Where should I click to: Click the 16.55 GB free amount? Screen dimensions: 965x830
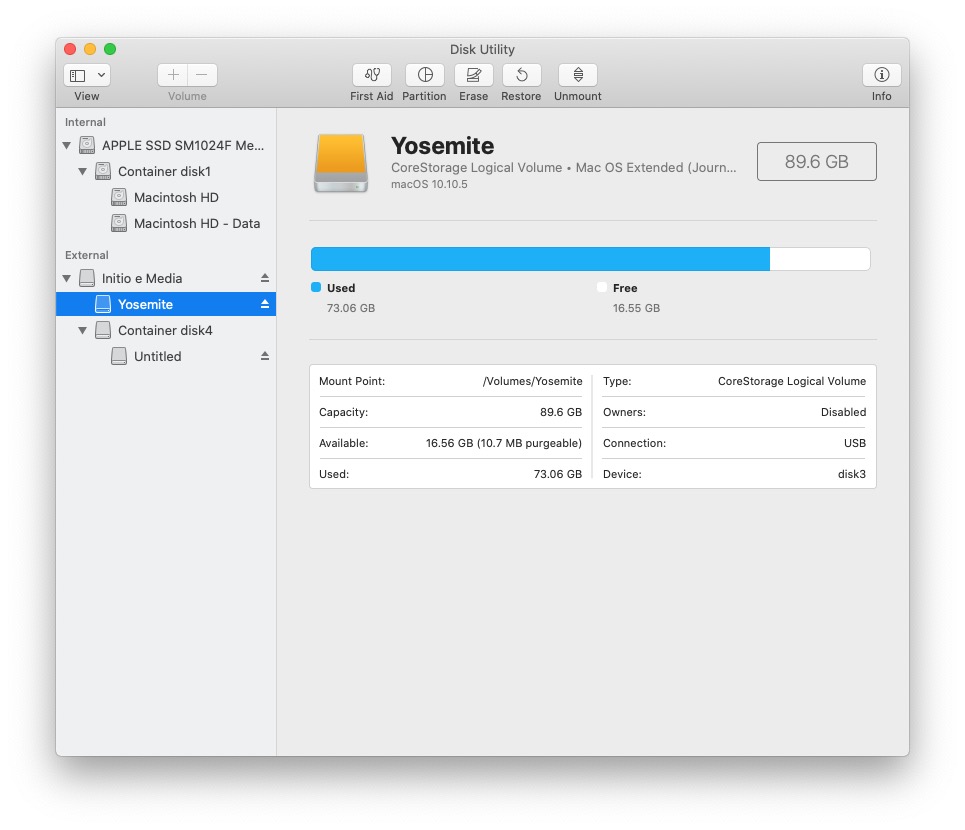[x=636, y=308]
